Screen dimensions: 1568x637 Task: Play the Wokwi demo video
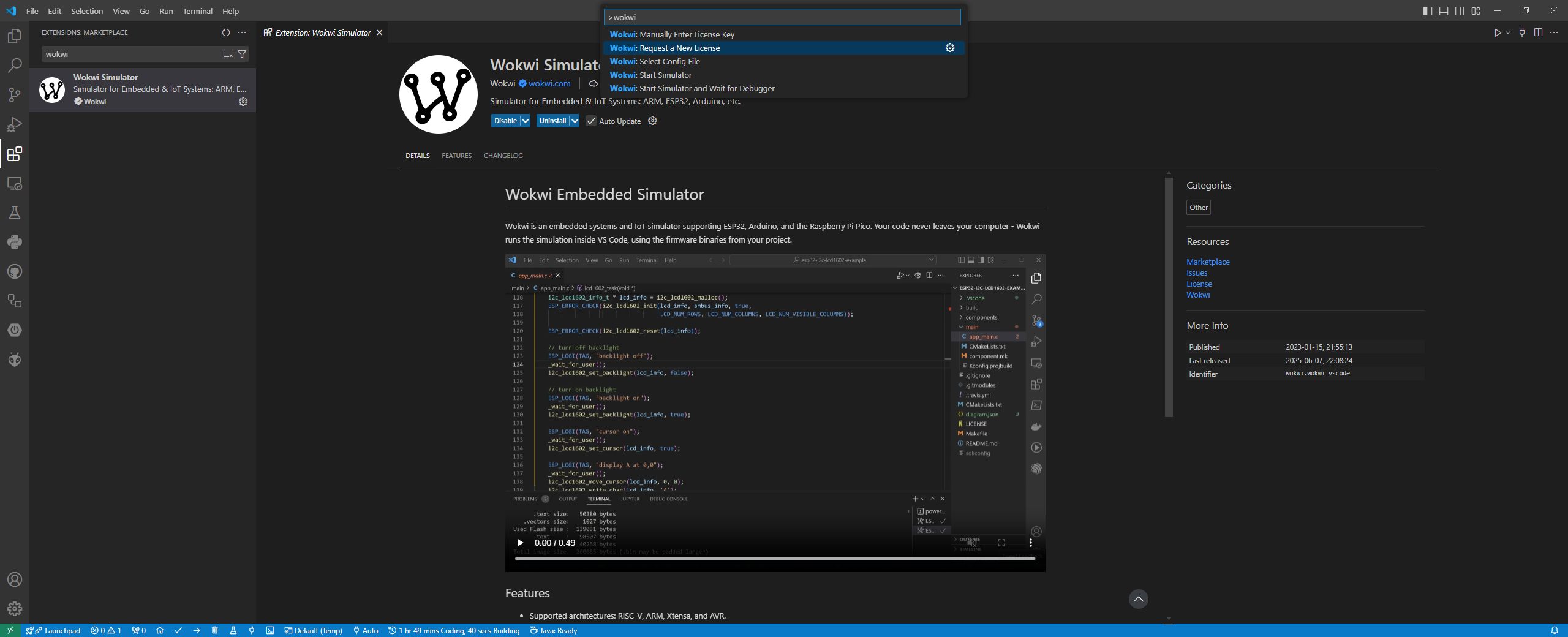(x=521, y=543)
